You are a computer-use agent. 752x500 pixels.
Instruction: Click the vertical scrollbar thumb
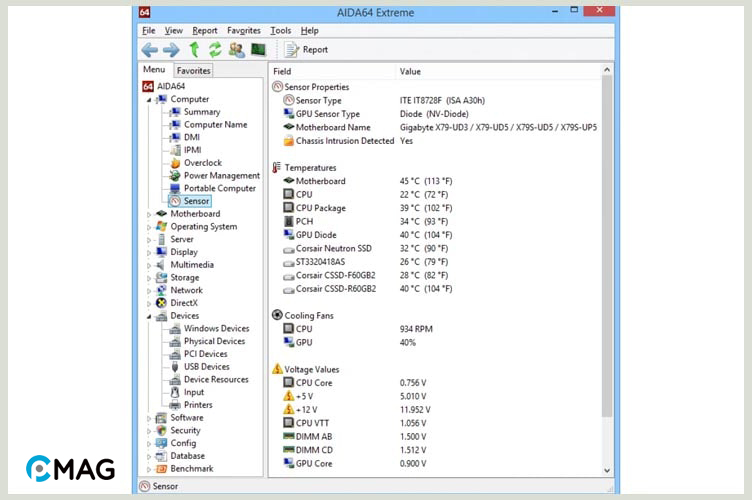pyautogui.click(x=607, y=246)
